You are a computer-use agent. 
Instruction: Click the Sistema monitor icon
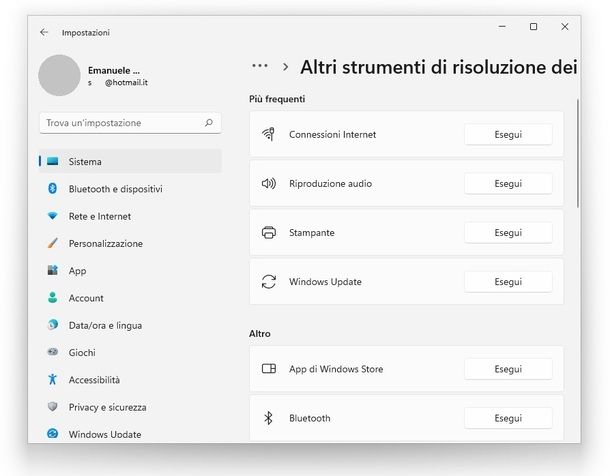pyautogui.click(x=53, y=161)
